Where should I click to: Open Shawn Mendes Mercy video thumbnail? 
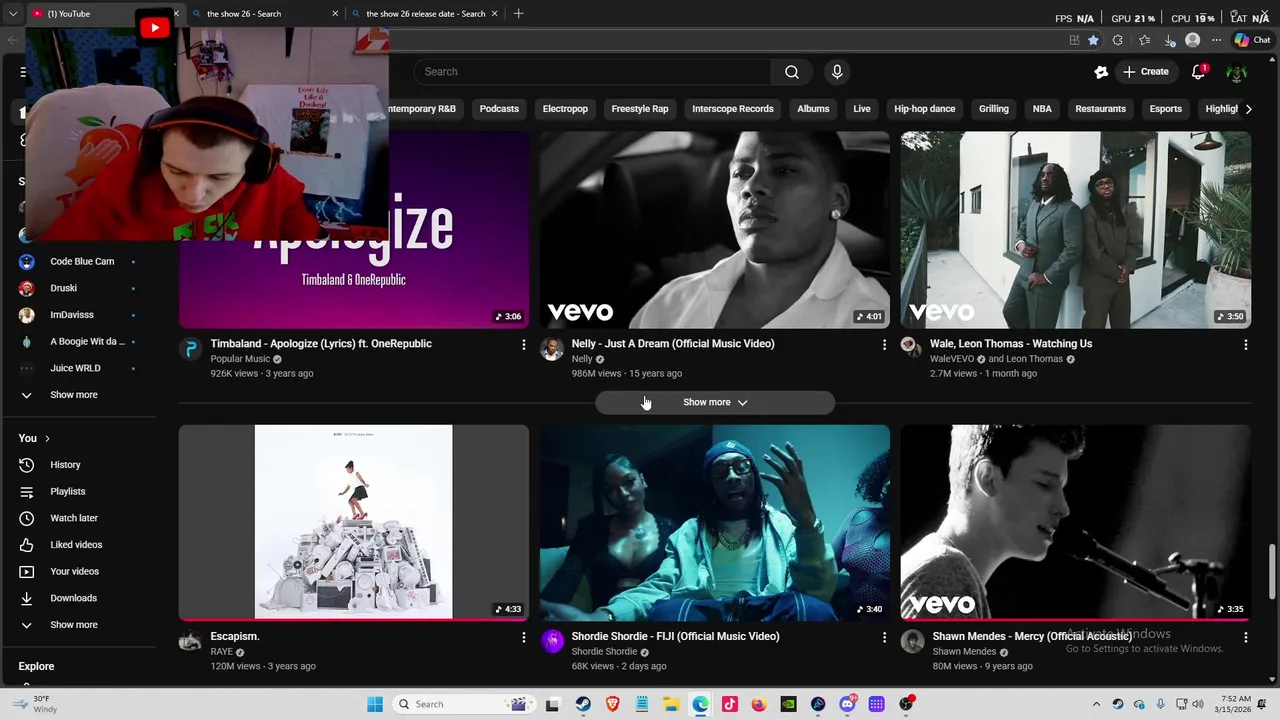pos(1076,523)
